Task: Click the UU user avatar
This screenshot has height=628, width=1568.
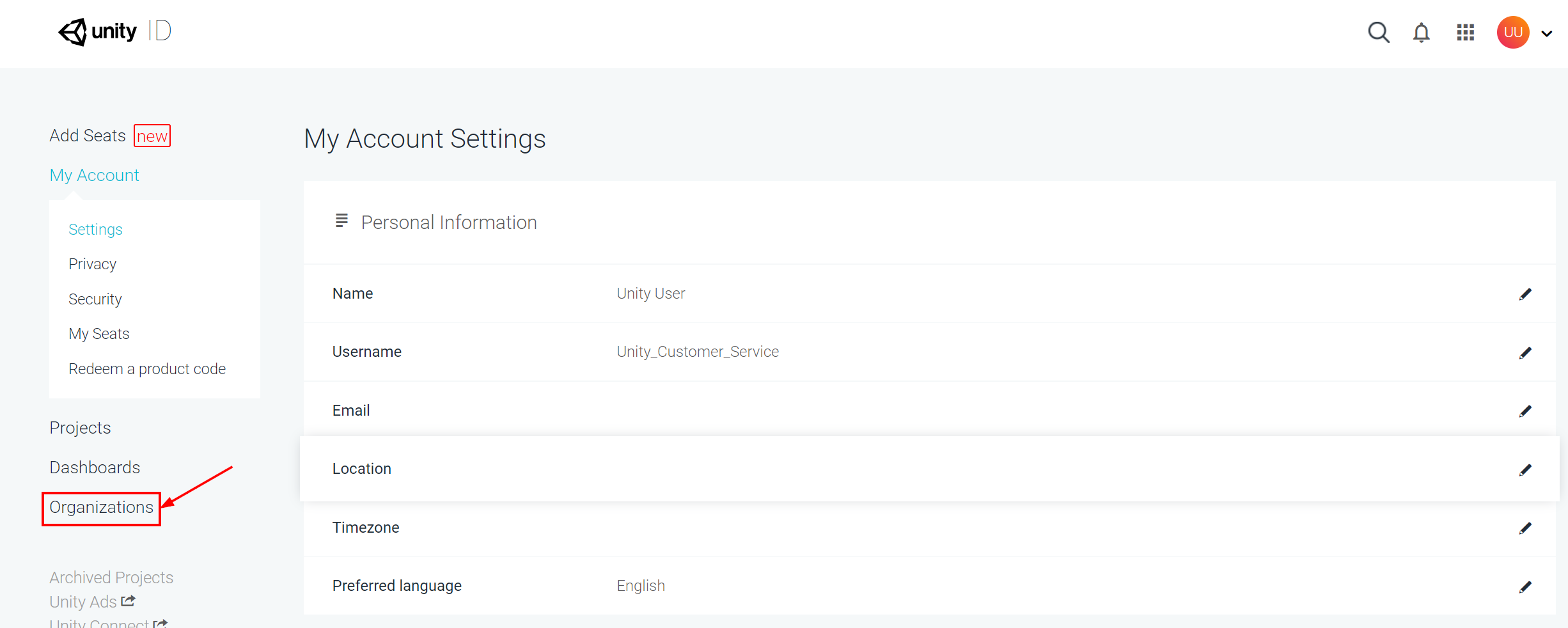Action: (1513, 32)
